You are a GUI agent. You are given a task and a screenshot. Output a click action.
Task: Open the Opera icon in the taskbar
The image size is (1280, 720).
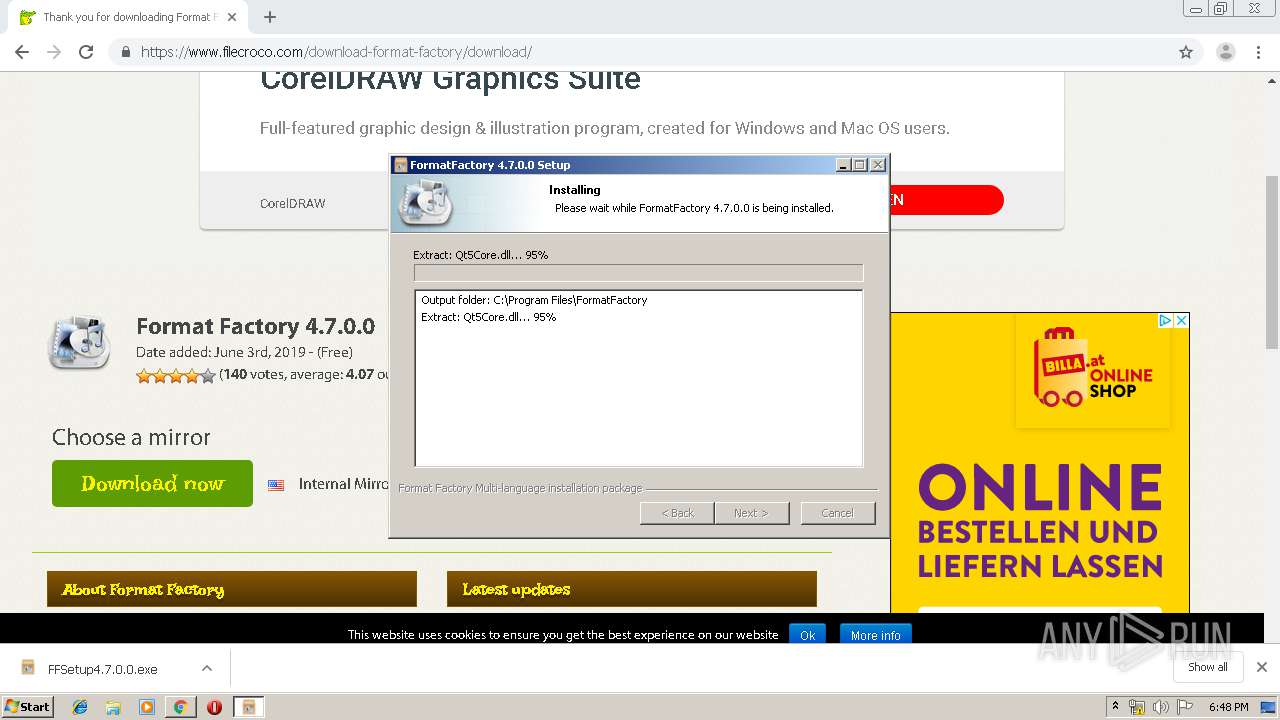tap(214, 707)
